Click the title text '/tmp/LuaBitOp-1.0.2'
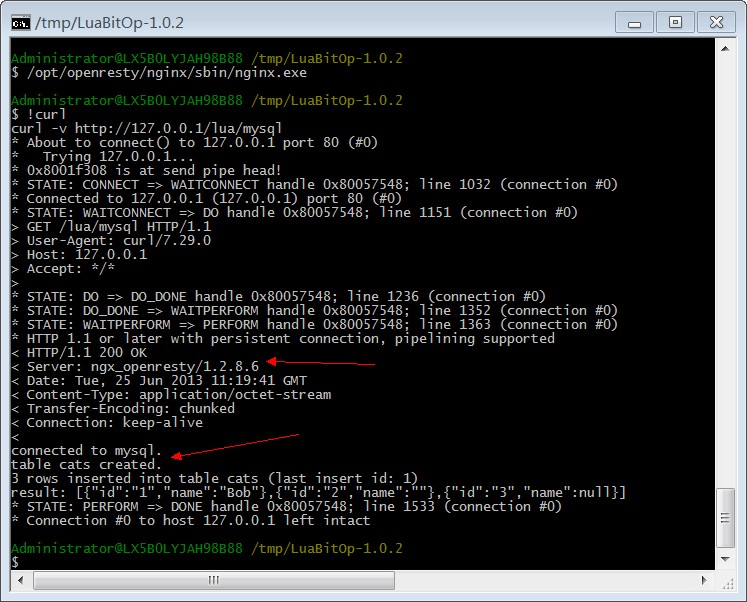 coord(109,23)
